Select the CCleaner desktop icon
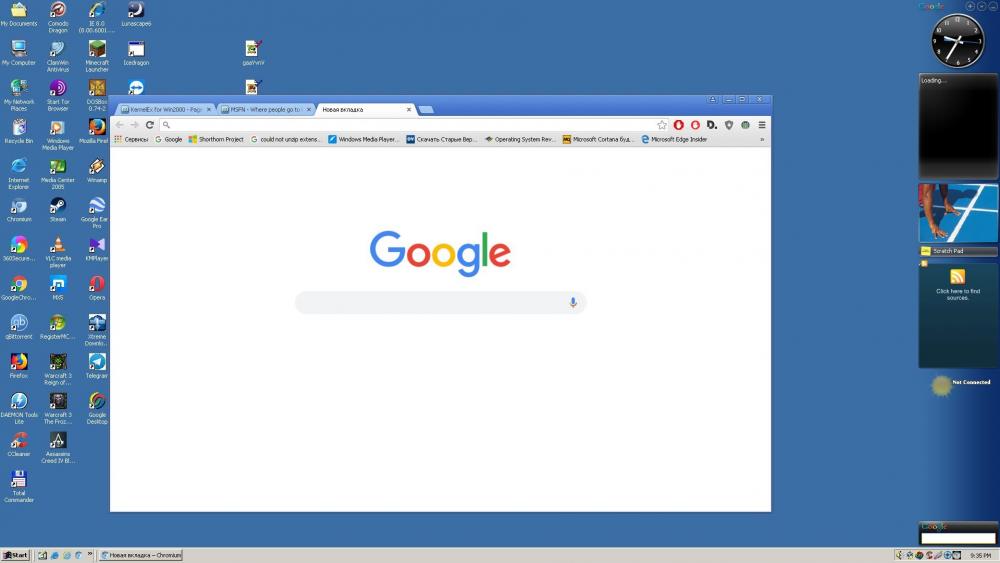This screenshot has width=1000, height=563. tap(18, 444)
